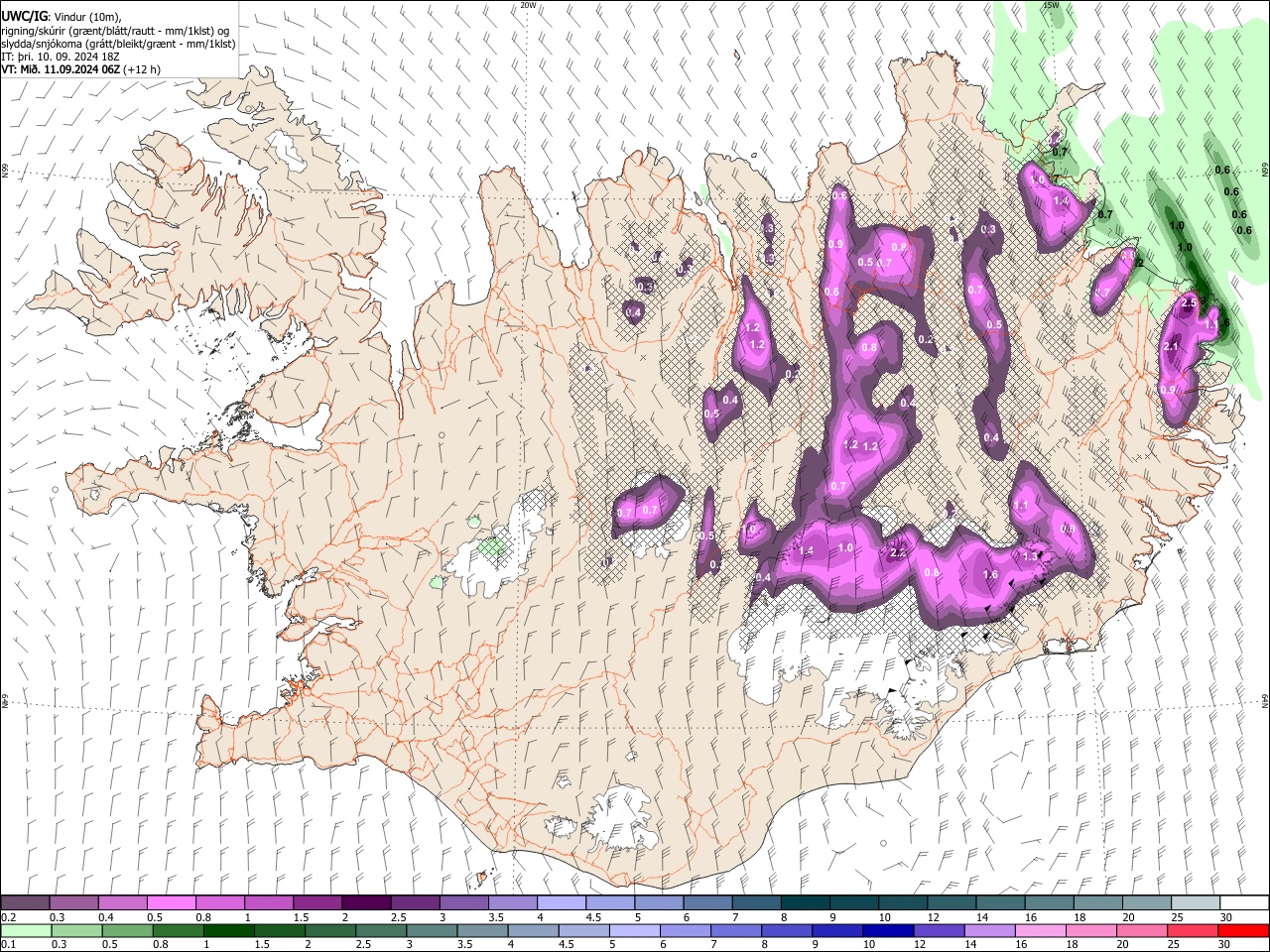Select the pale green bottom-row swatch between 0.1 and 0.3
The width and height of the screenshot is (1270, 952).
[x=26, y=930]
